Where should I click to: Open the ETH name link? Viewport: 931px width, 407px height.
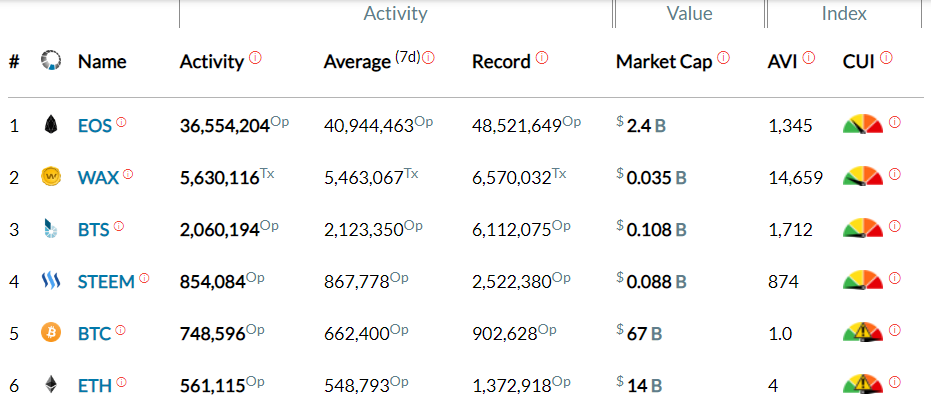[x=94, y=386]
